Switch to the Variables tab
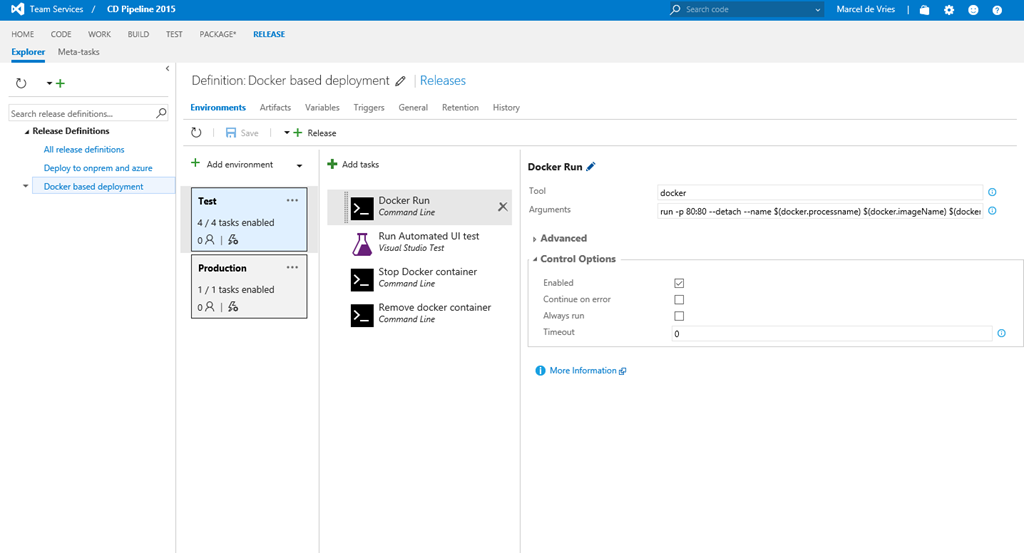1024x553 pixels. [x=322, y=108]
